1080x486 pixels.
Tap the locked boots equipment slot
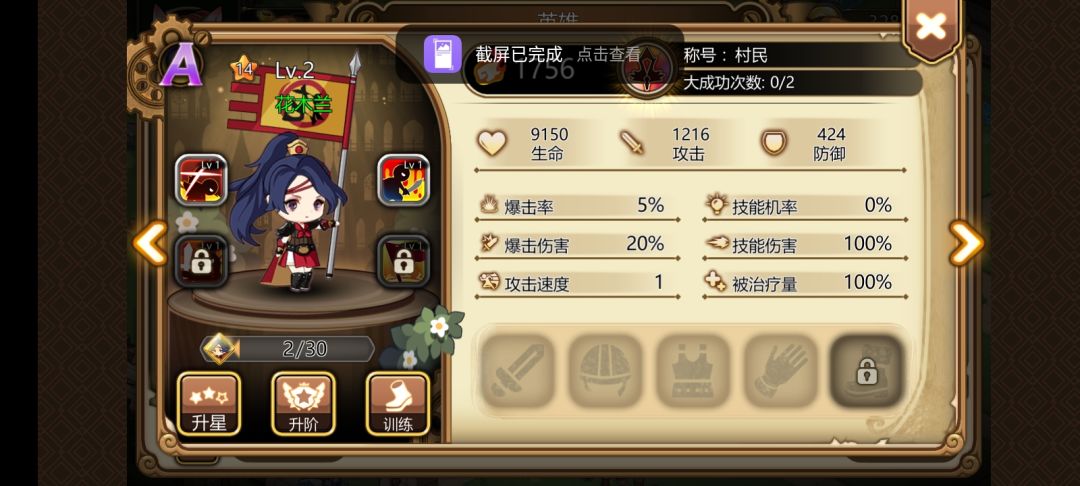click(866, 371)
